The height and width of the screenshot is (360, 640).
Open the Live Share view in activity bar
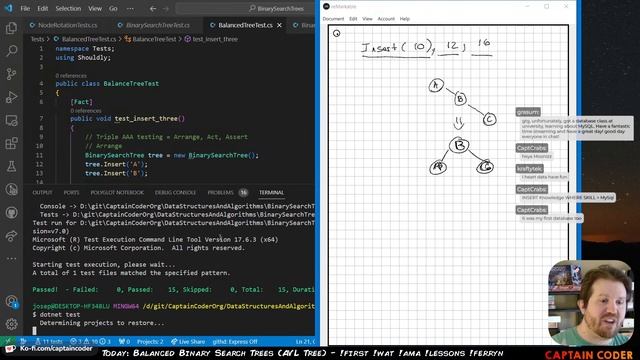pyautogui.click(x=11, y=236)
